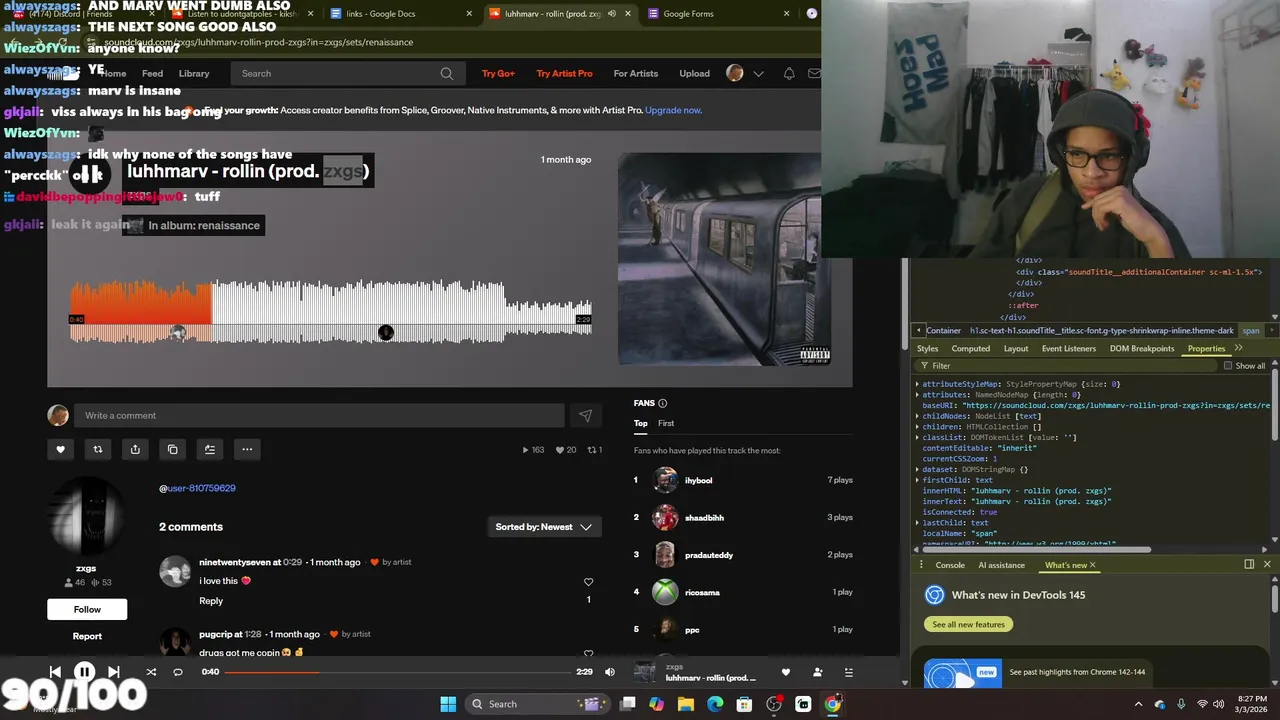Image resolution: width=1280 pixels, height=720 pixels.
Task: Click into the Write a comment field
Action: coord(320,416)
